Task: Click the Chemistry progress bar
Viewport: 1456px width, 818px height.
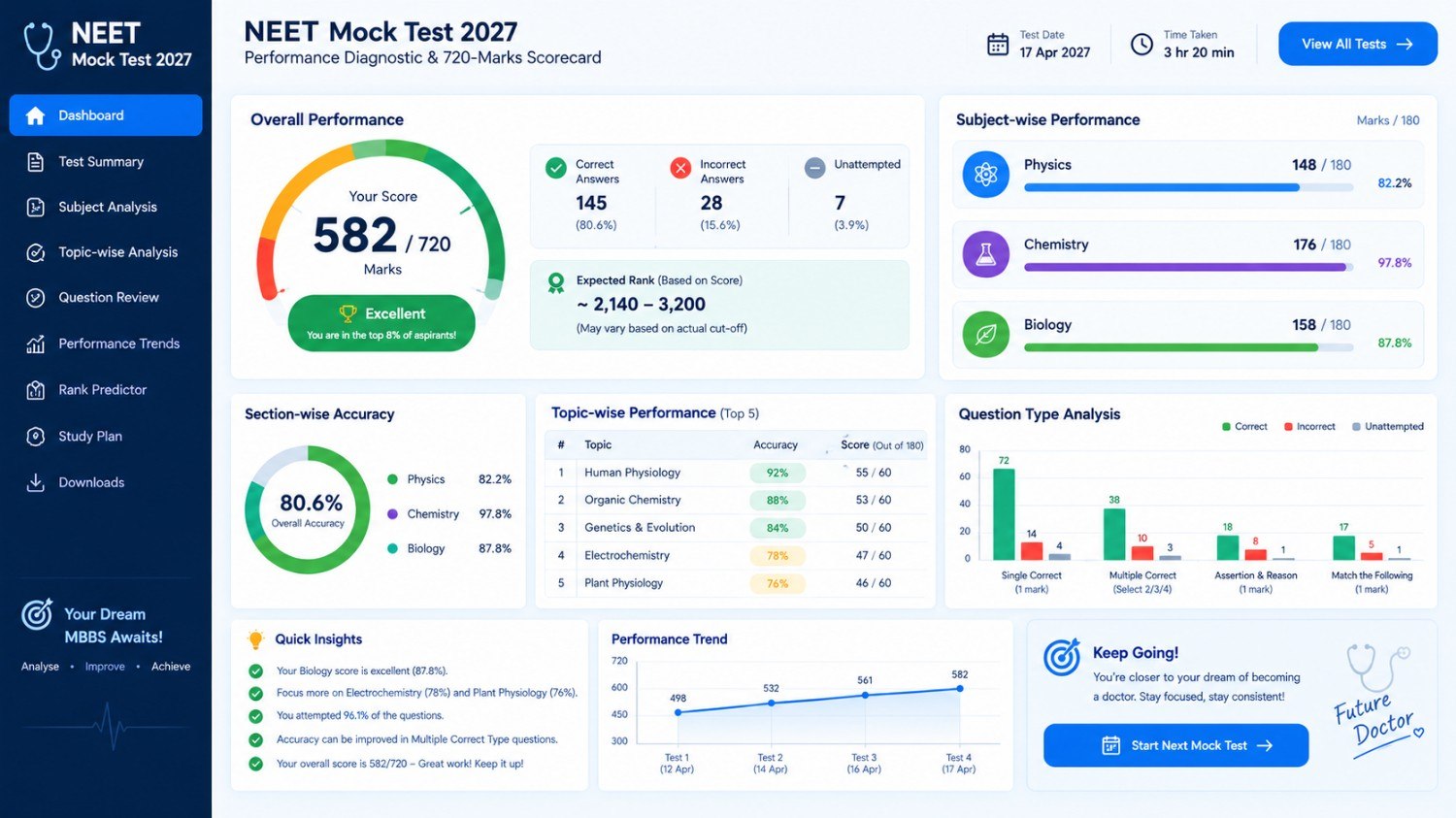Action: point(1188,267)
